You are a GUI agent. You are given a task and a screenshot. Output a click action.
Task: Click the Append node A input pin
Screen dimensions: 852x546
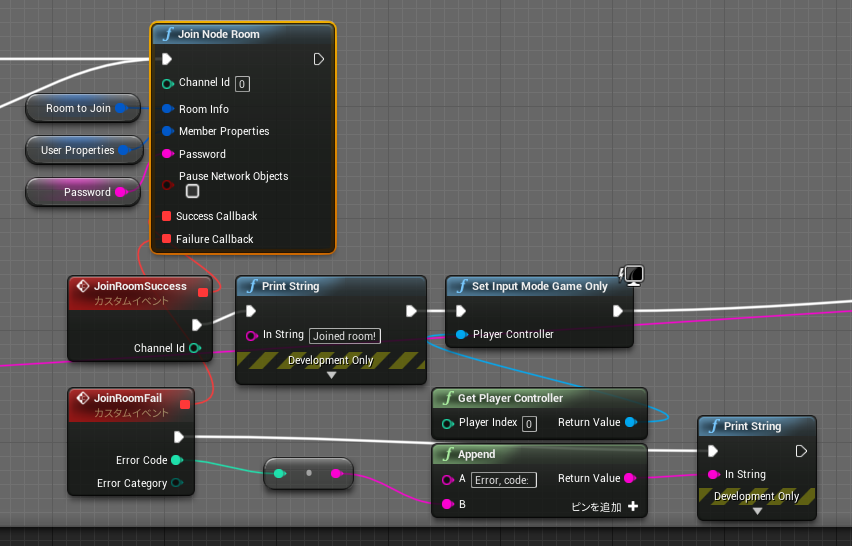447,480
